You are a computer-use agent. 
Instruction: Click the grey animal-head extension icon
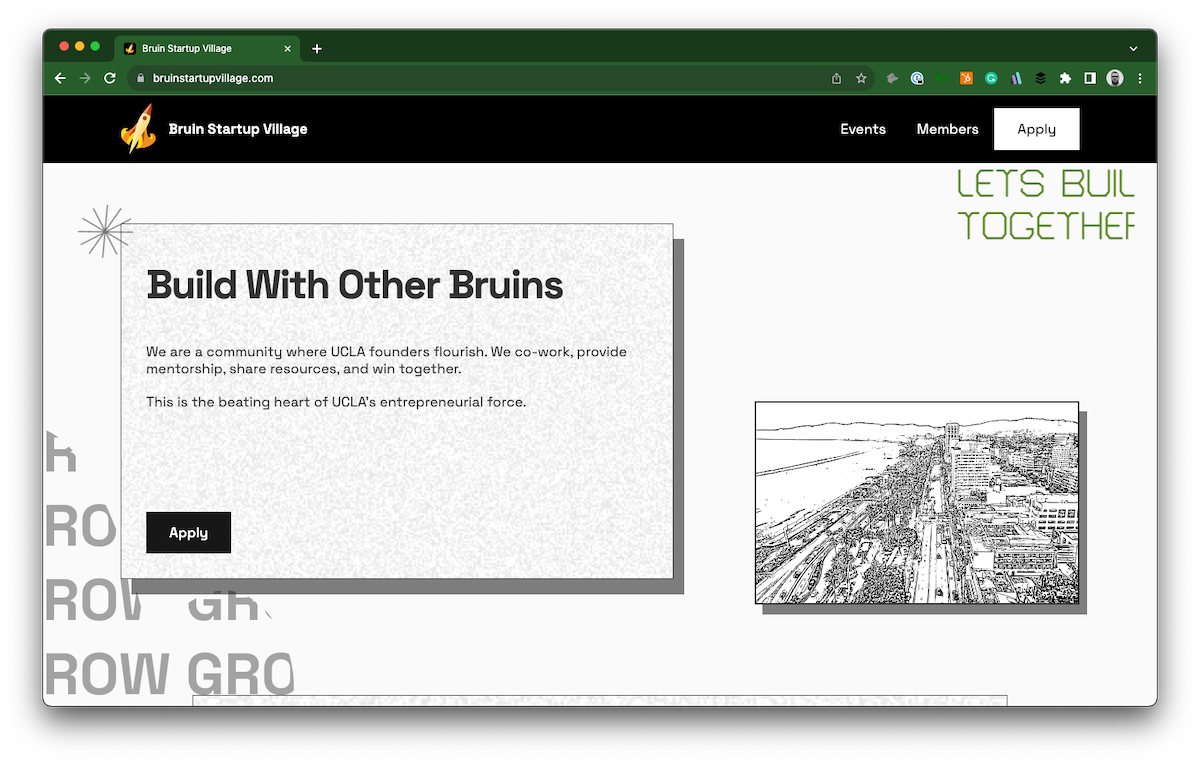click(892, 78)
